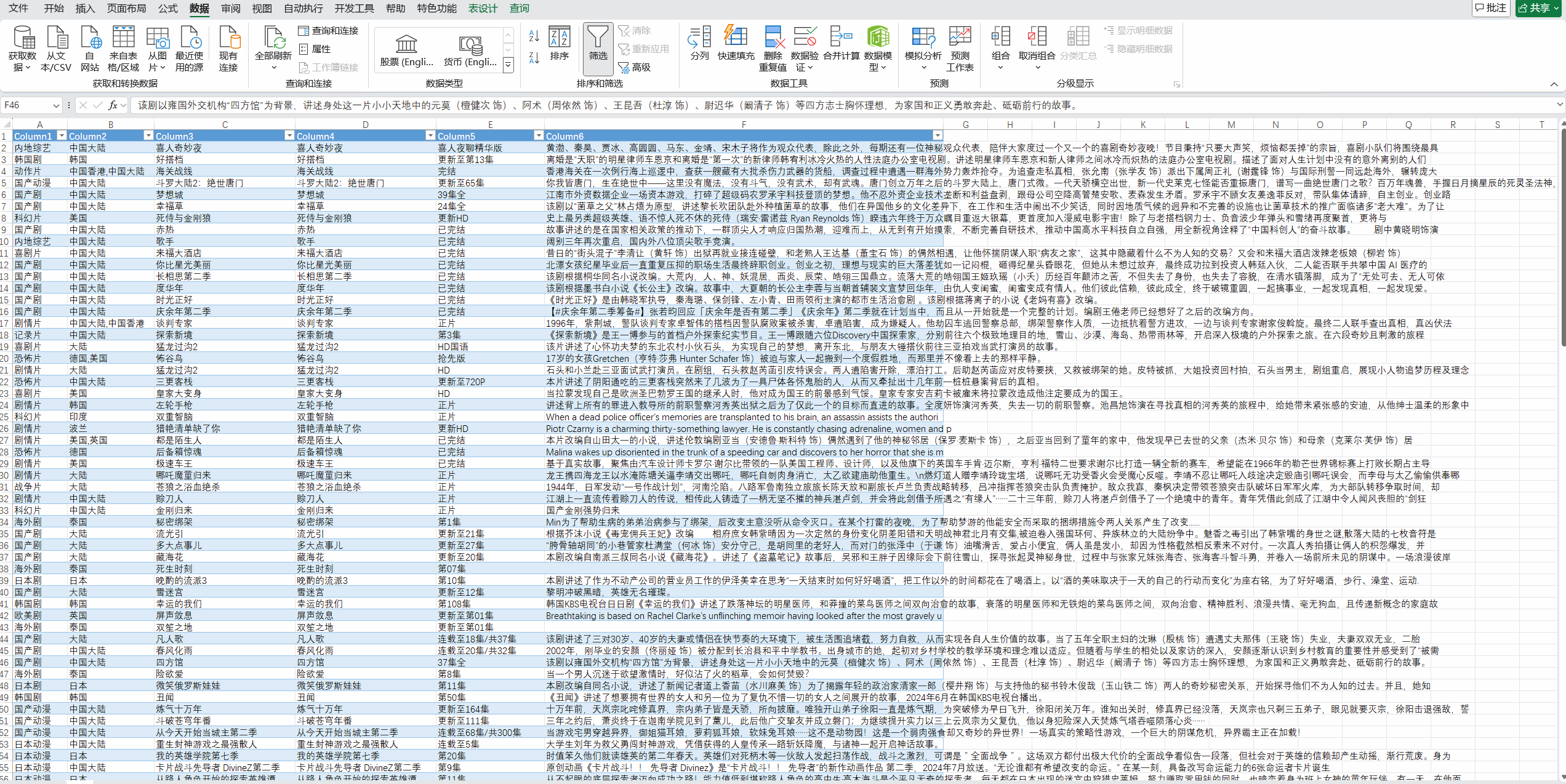The image size is (1566, 784).
Task: Open the 表设计 ribbon tab
Action: click(483, 8)
